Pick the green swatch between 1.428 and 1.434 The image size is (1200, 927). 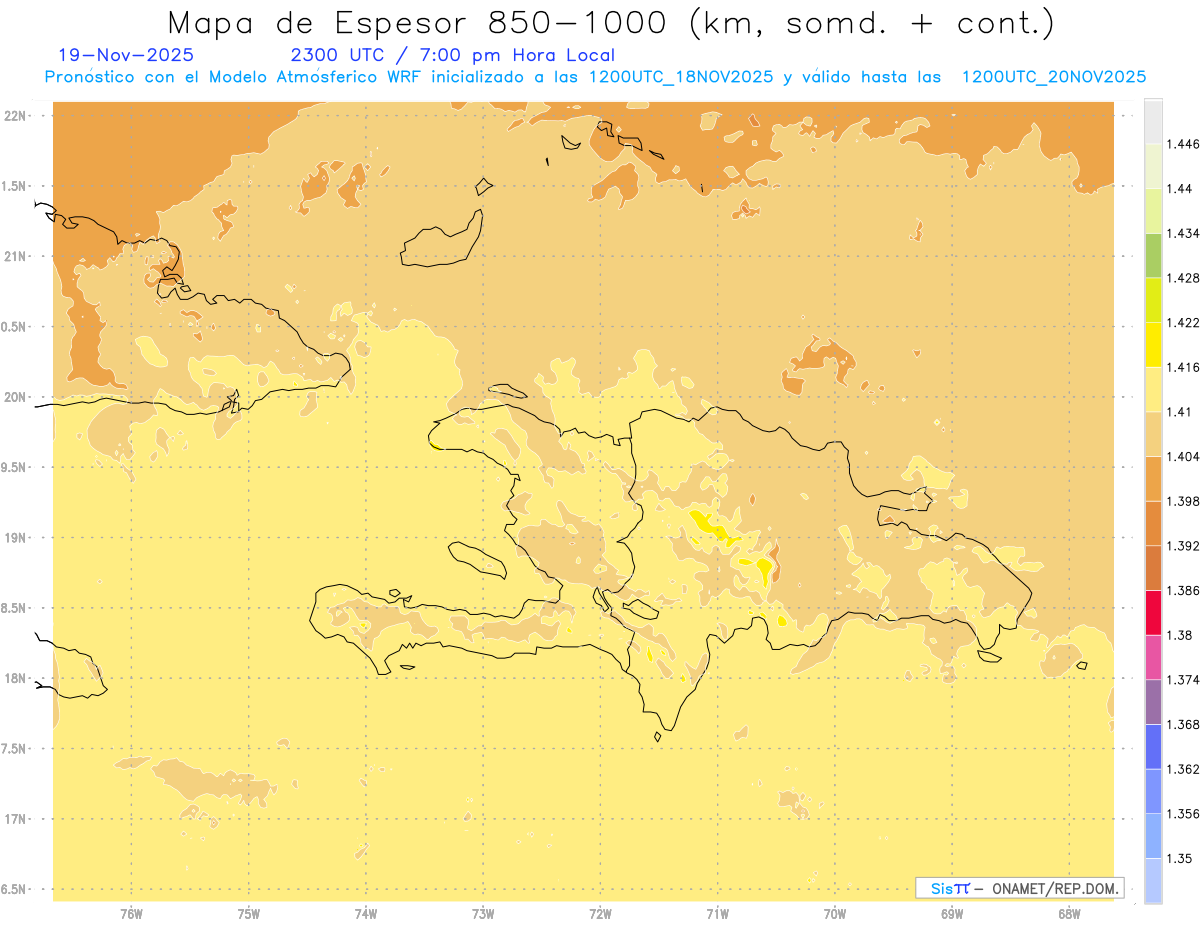1153,255
